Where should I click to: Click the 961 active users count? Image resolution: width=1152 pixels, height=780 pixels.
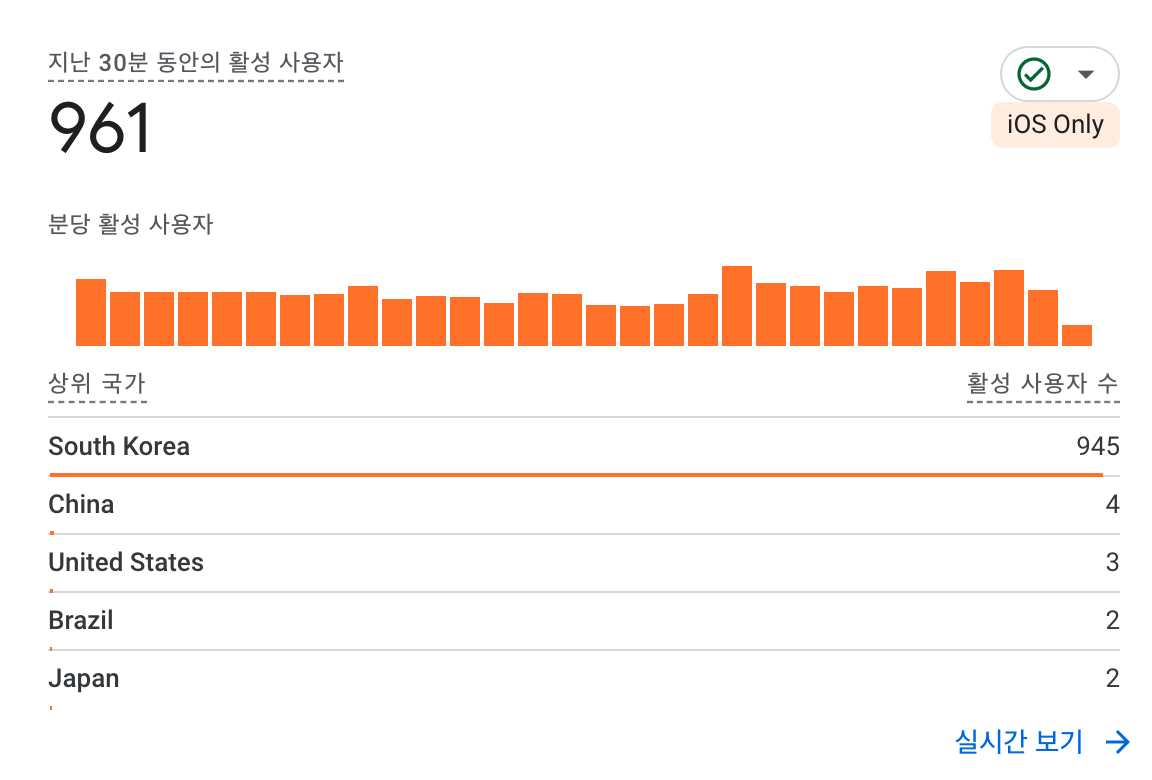pyautogui.click(x=100, y=128)
